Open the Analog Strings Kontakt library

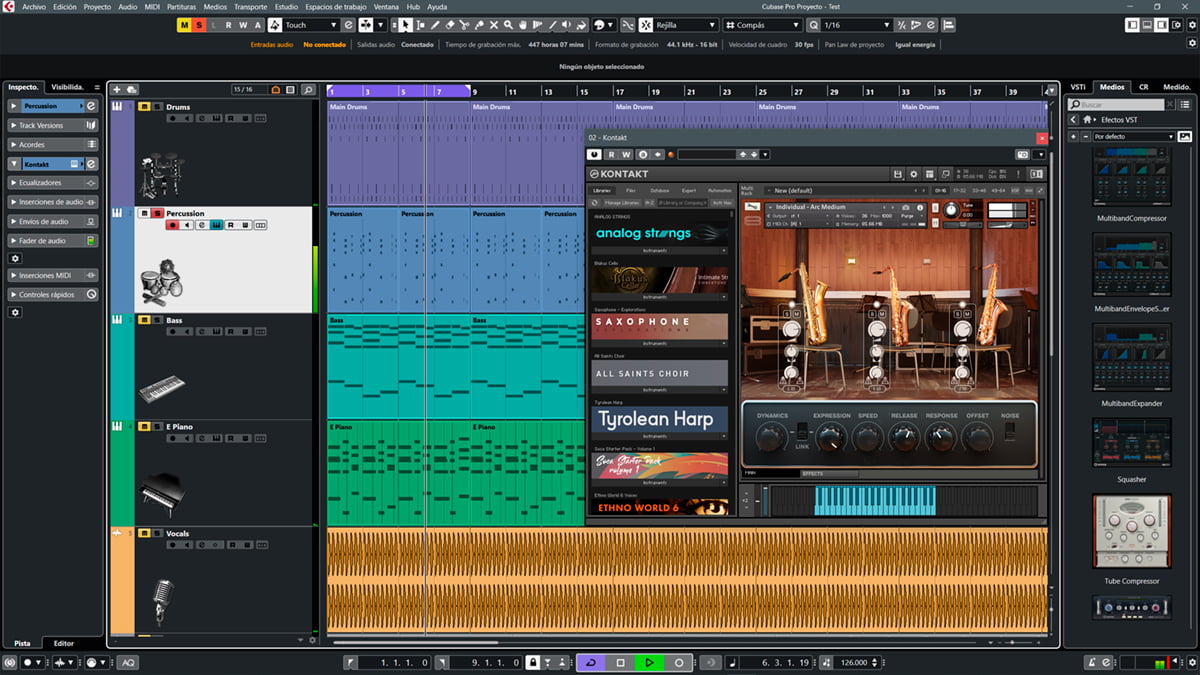pos(660,233)
